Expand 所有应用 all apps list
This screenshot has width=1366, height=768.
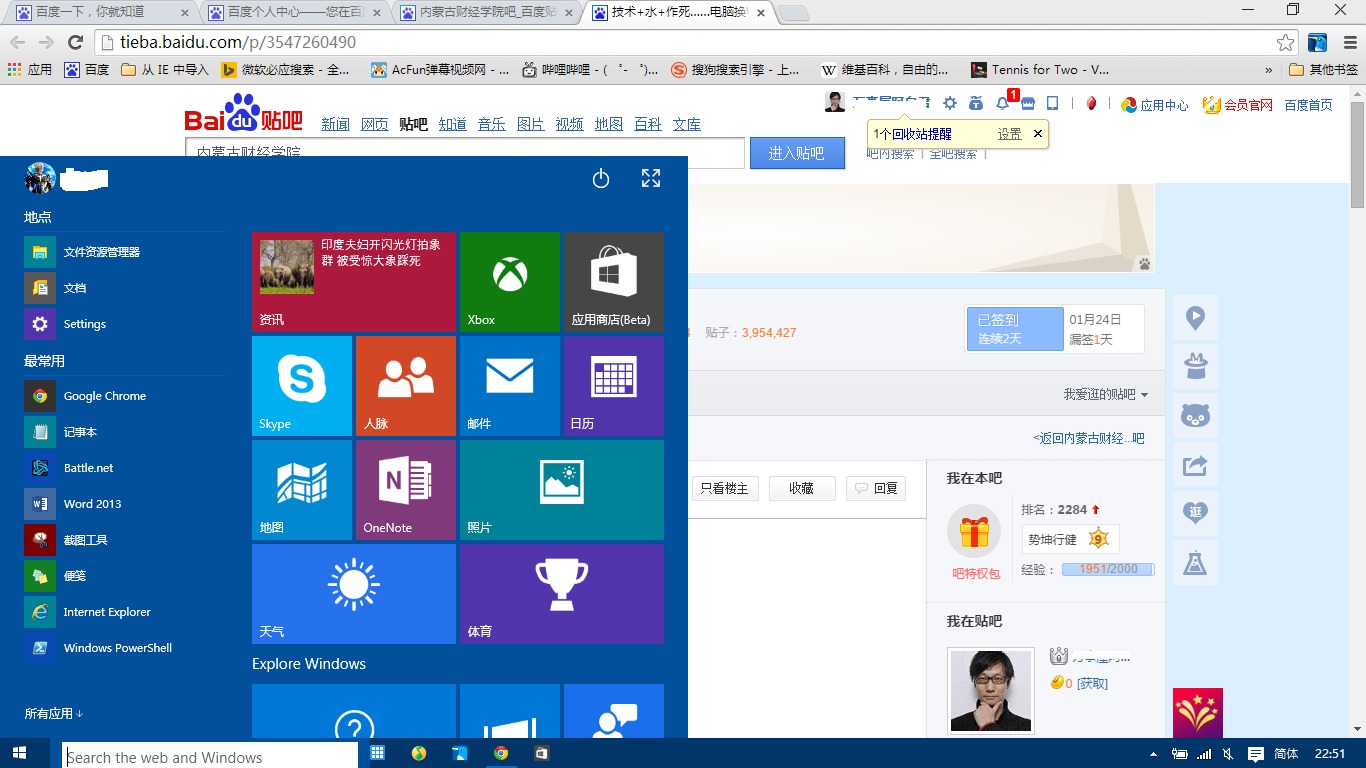click(x=54, y=714)
